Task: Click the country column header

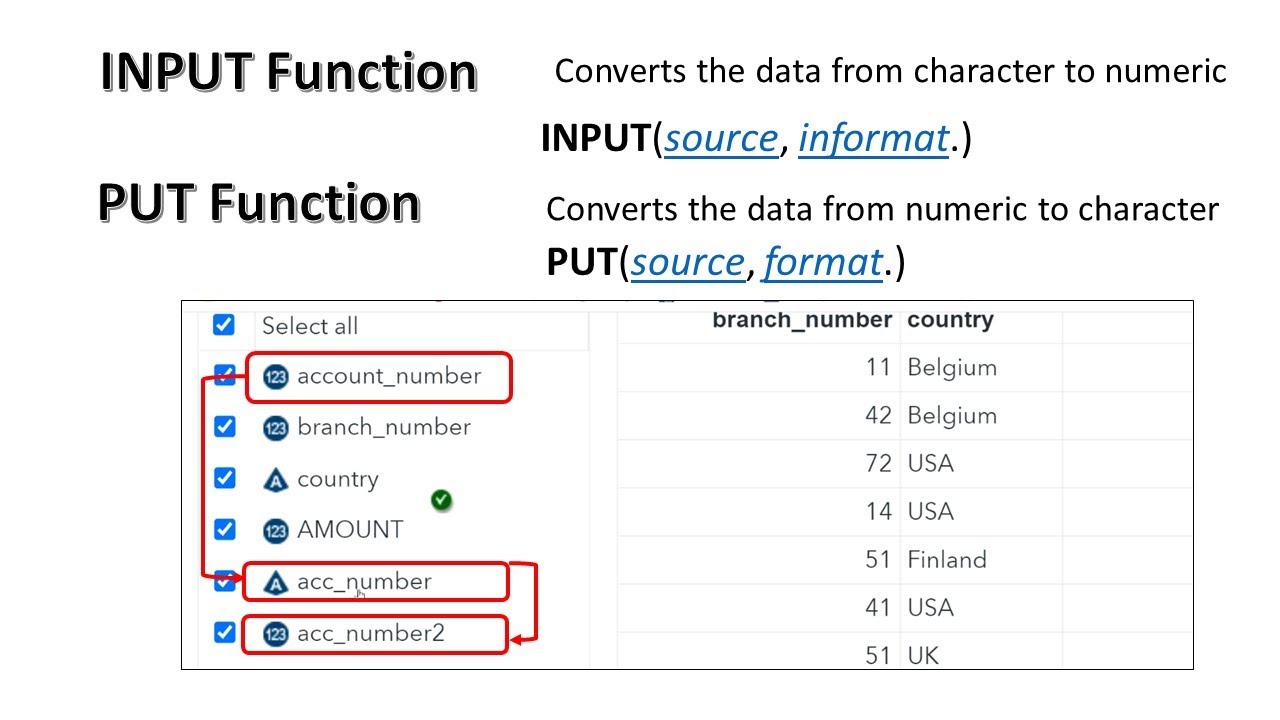Action: pyautogui.click(x=950, y=320)
